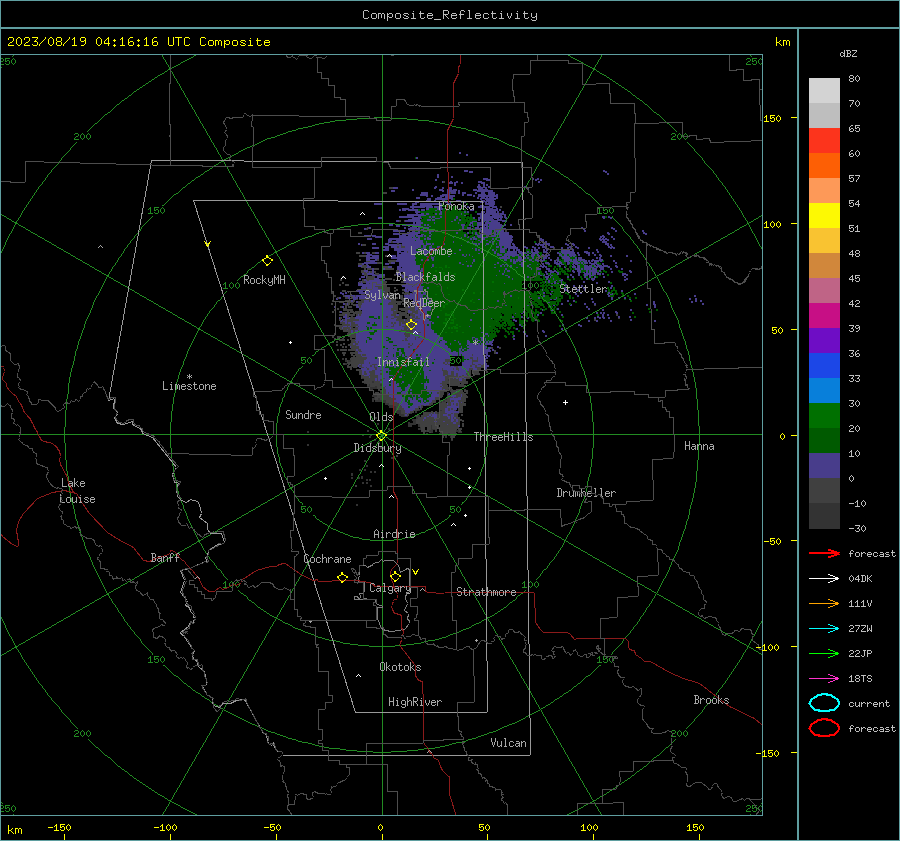This screenshot has height=841, width=900.
Task: Click the Banff city label
Action: coord(165,557)
